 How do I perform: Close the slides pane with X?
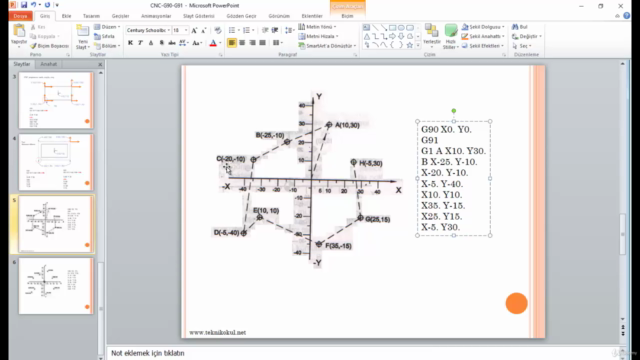coord(100,64)
